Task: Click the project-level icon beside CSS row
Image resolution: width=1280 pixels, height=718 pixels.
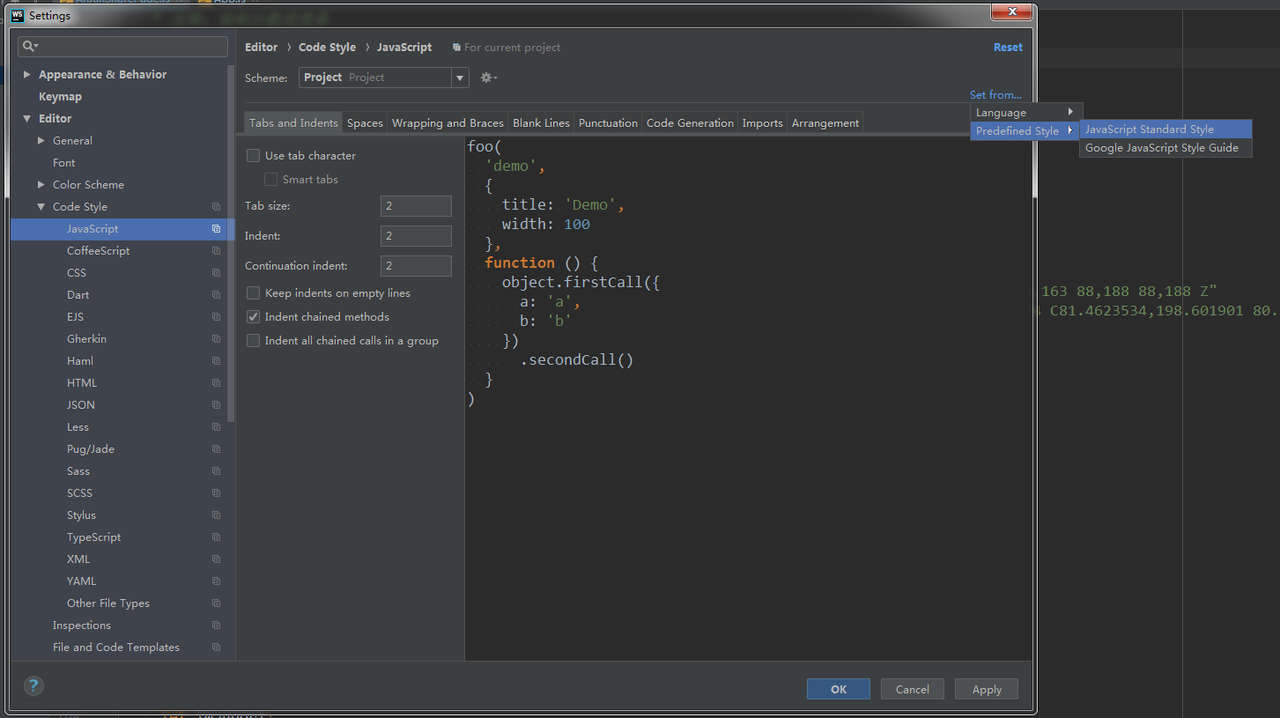Action: tap(216, 273)
